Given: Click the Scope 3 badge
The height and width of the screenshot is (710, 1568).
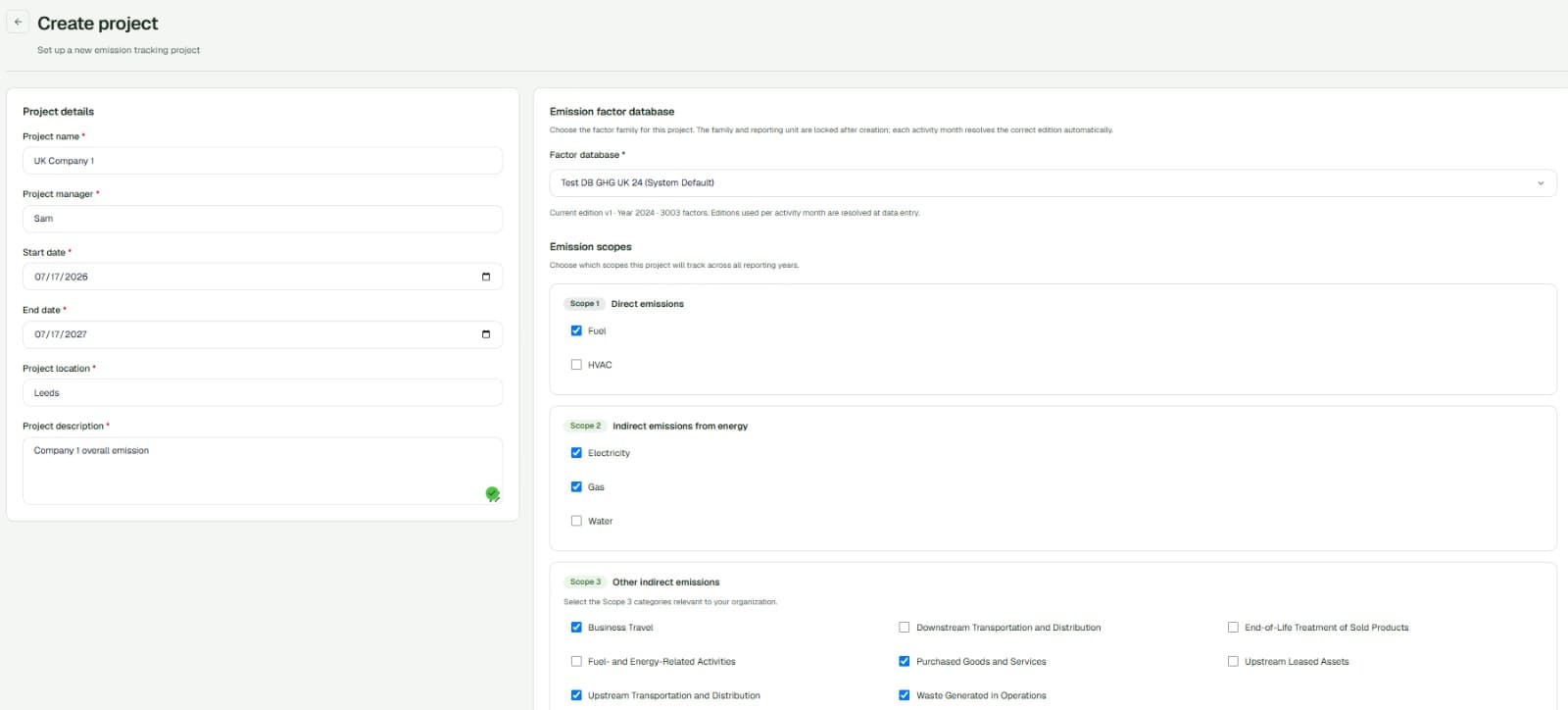Looking at the screenshot, I should pyautogui.click(x=585, y=582).
